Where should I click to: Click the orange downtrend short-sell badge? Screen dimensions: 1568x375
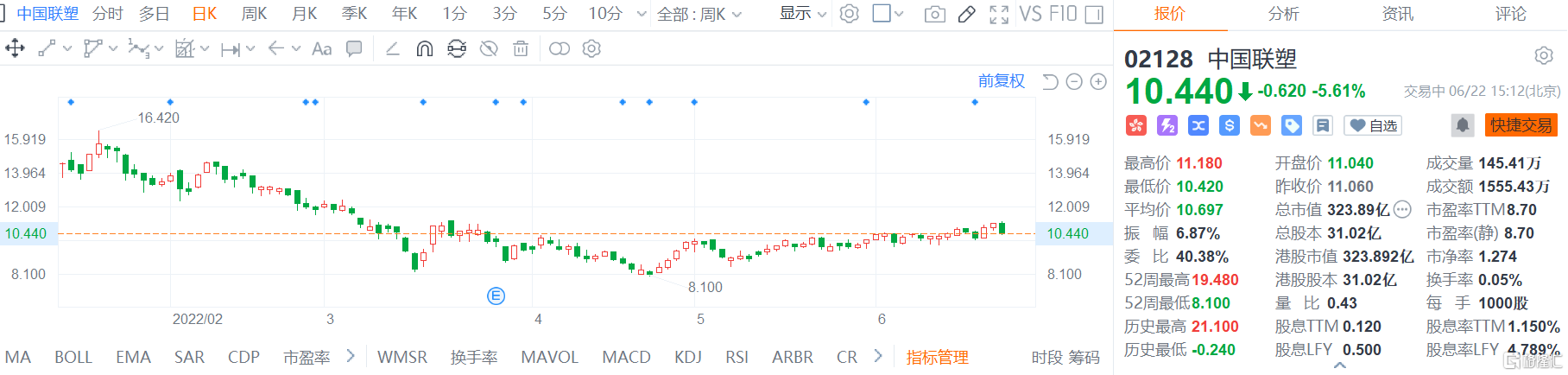[1261, 125]
